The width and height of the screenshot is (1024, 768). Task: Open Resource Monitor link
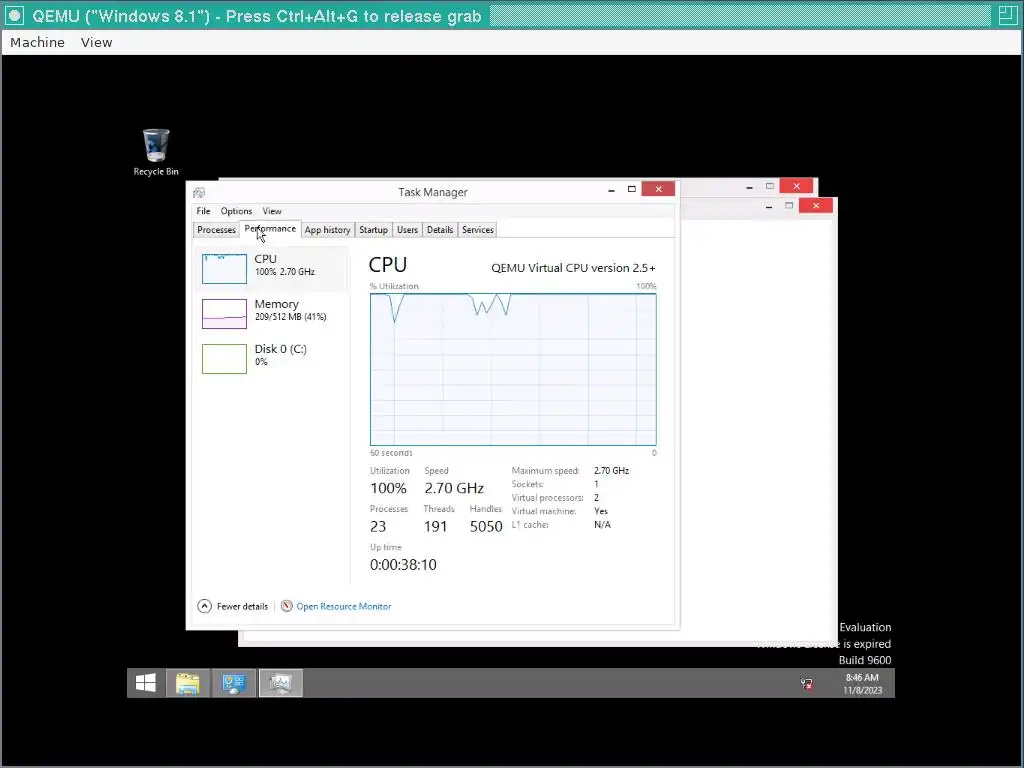[344, 606]
